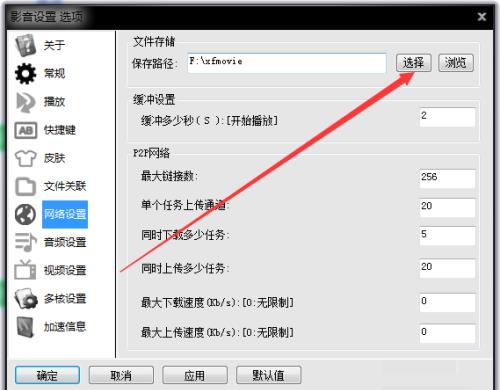Open the 加速信息 icon

click(25, 326)
